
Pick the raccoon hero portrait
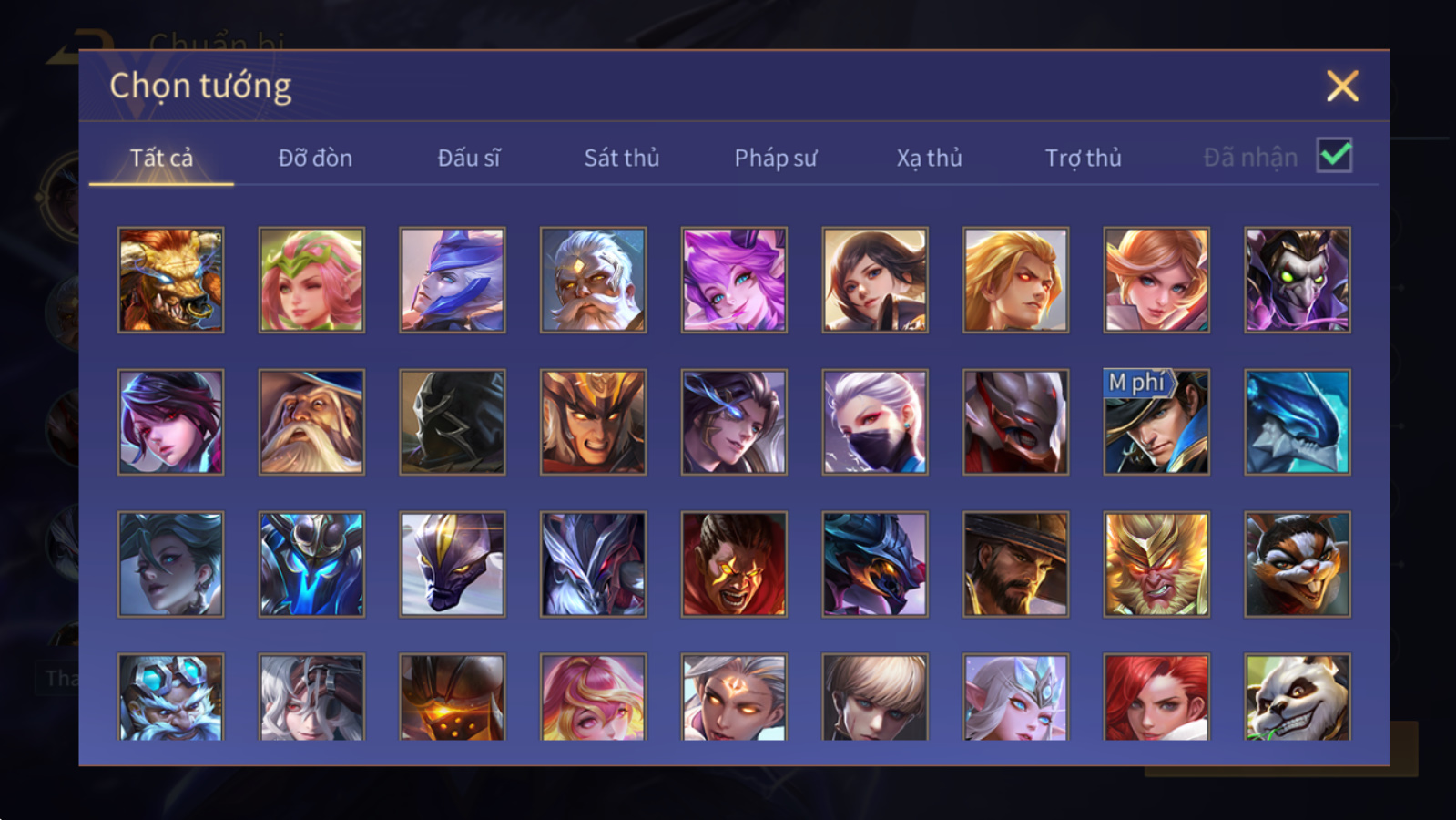[1298, 564]
